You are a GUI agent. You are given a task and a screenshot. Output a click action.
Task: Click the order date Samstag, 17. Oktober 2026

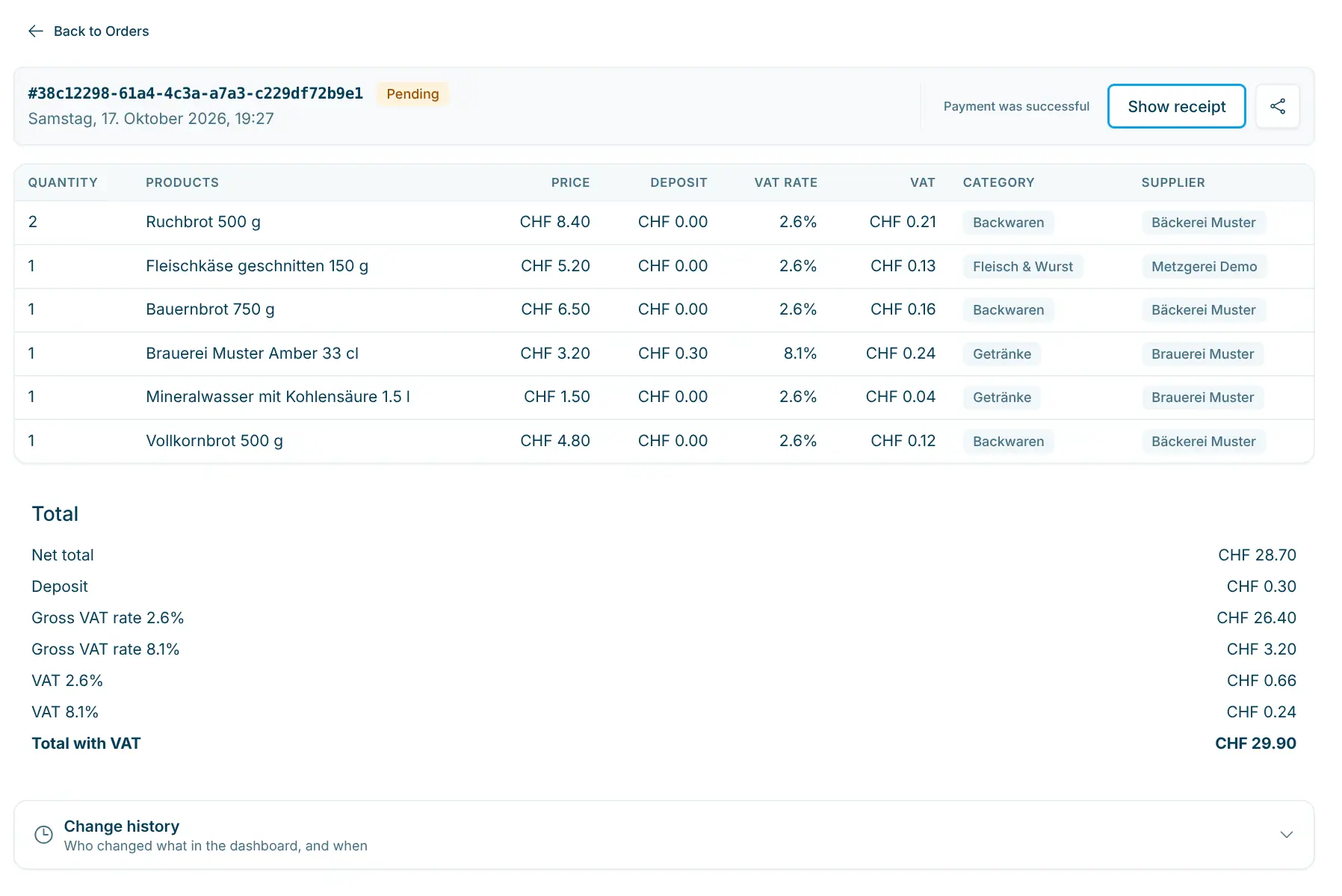point(151,119)
